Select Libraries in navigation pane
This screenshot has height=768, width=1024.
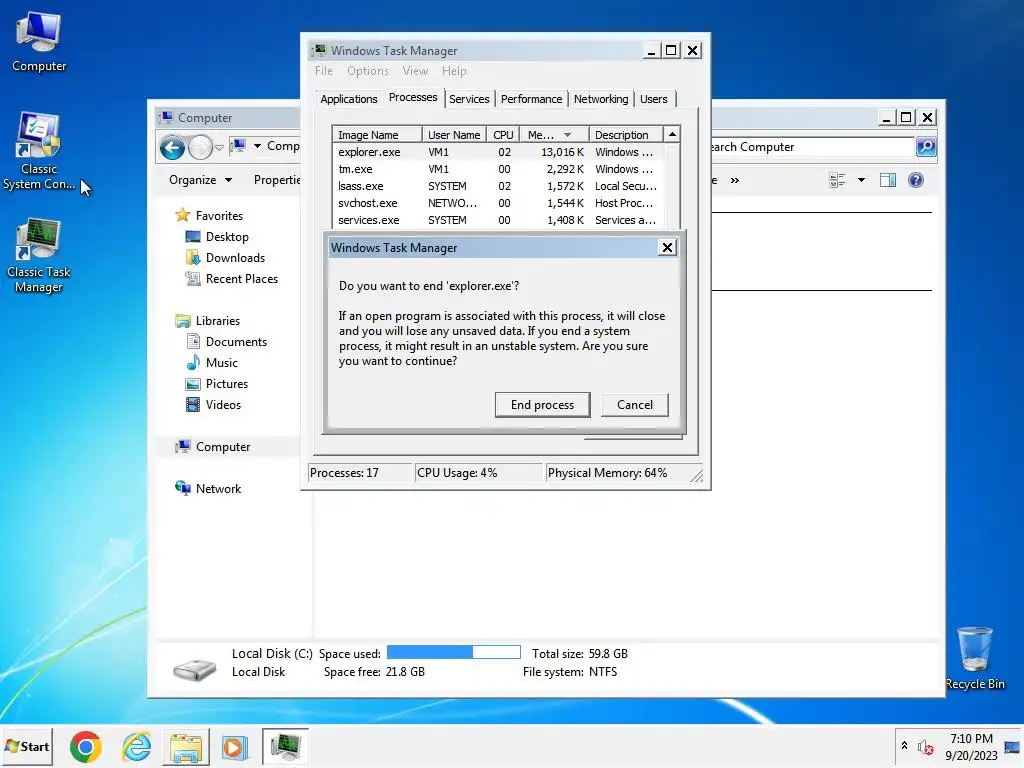tap(217, 321)
